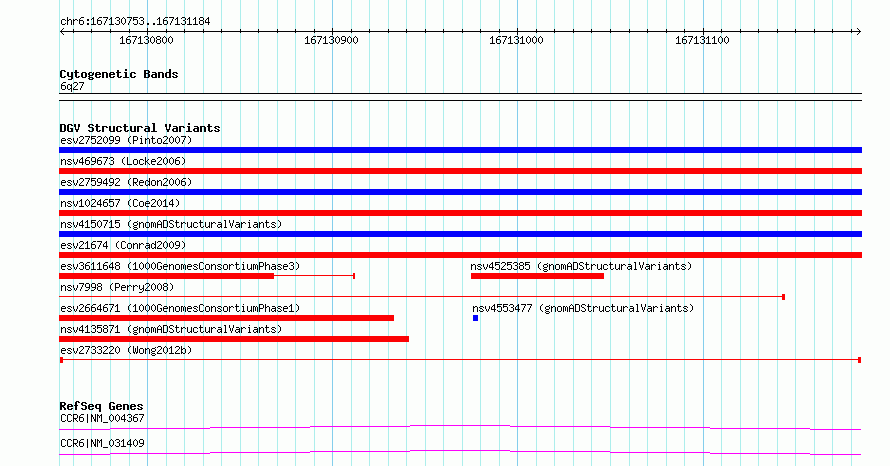
Task: Click the chr6:167130753..167131184 region label
Action: [135, 22]
